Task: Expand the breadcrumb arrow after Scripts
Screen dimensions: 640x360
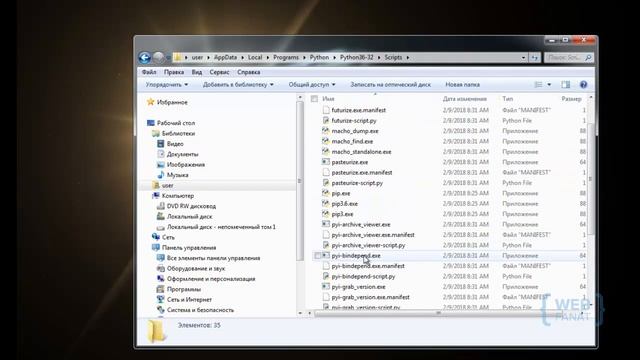Action: coord(407,58)
